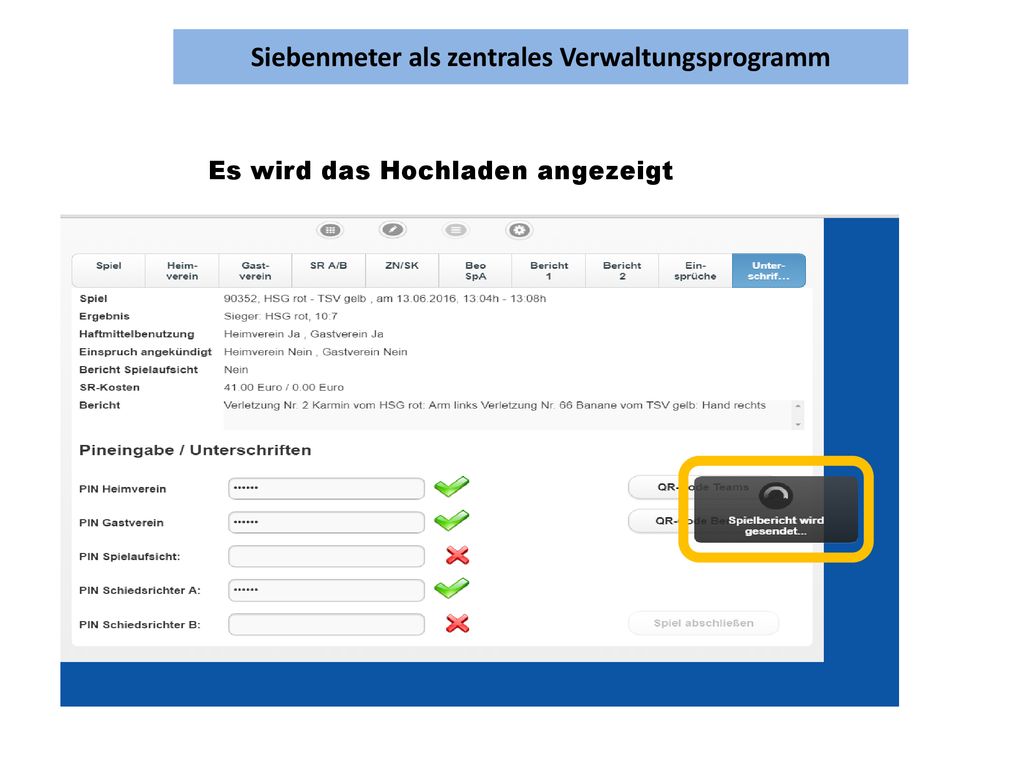Open the Bericht 2 tab
Screen dimensions: 1024x768
pyautogui.click(x=622, y=270)
